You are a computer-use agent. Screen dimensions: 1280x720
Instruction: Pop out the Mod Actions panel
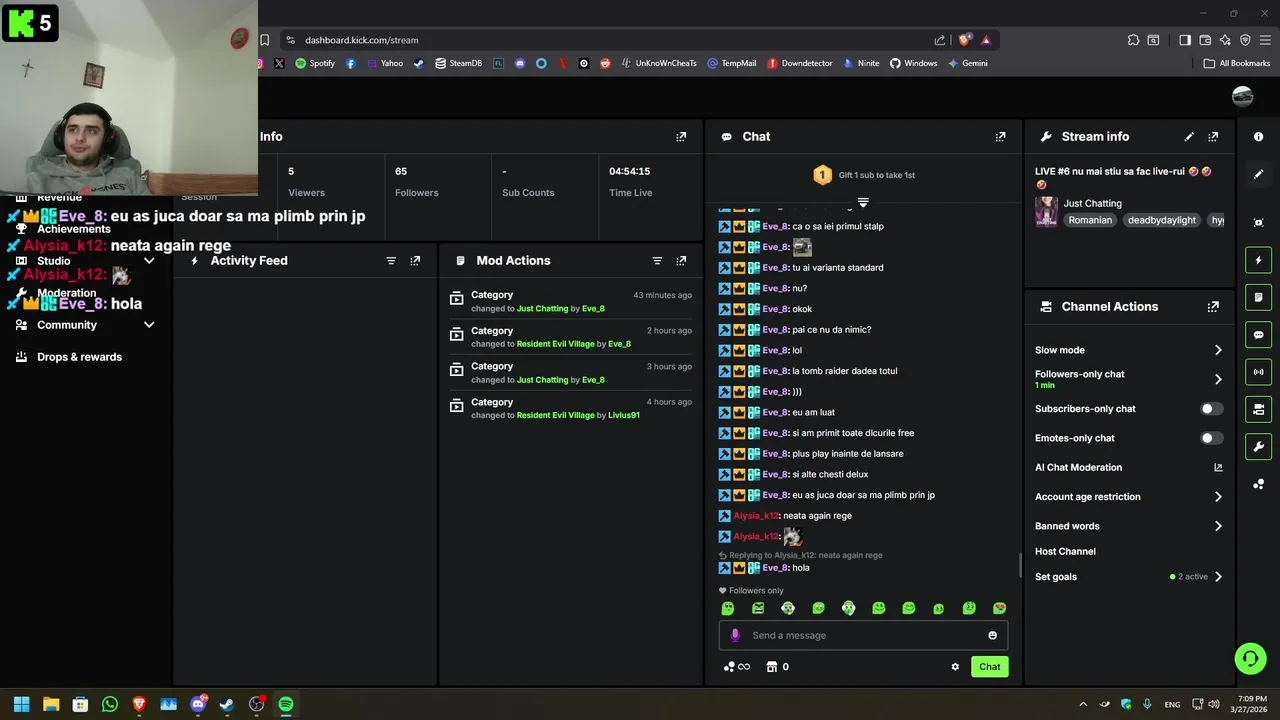pos(681,261)
